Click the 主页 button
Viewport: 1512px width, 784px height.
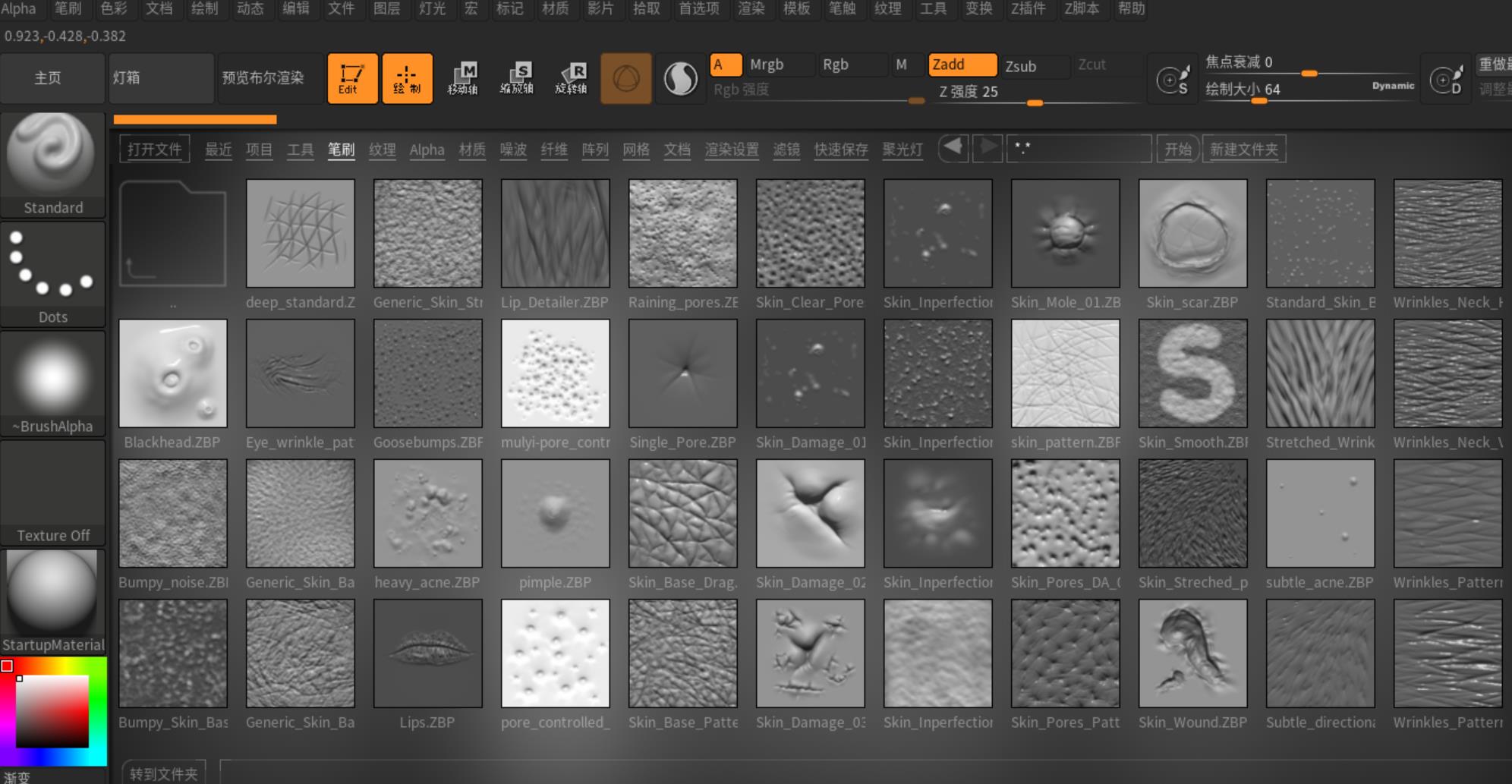[52, 78]
